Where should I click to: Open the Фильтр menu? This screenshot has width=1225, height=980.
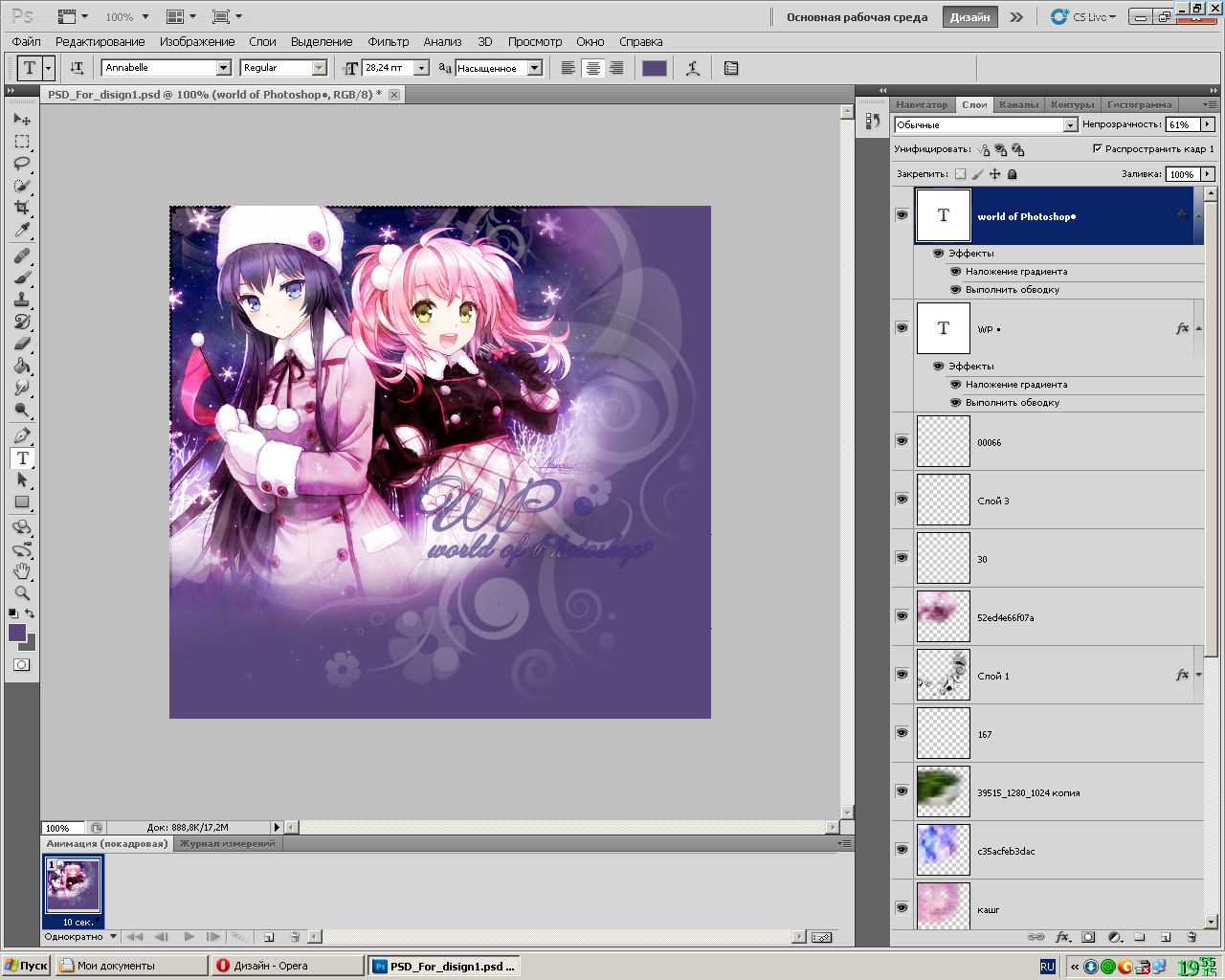click(388, 41)
